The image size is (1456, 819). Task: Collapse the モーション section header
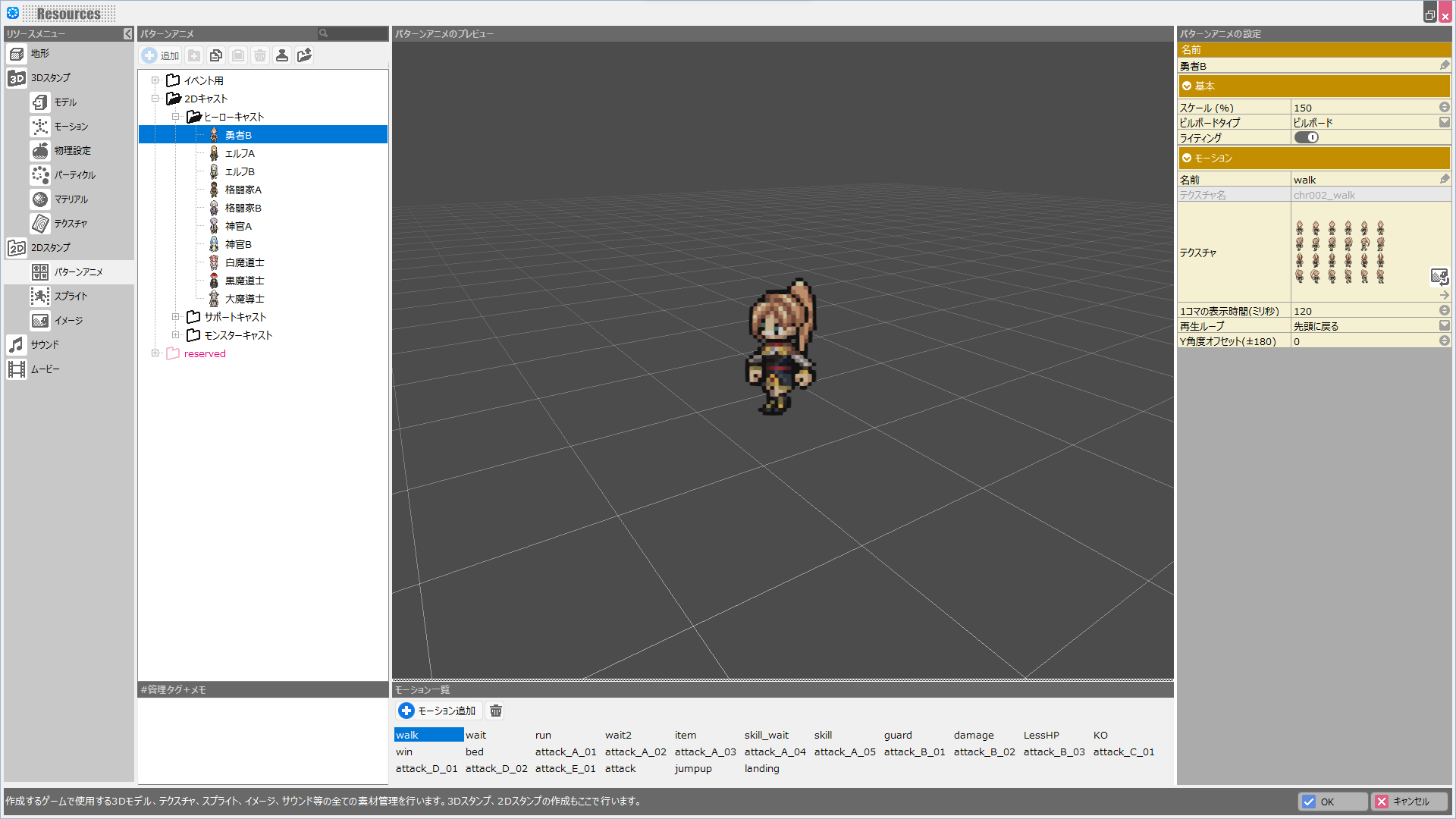1313,158
